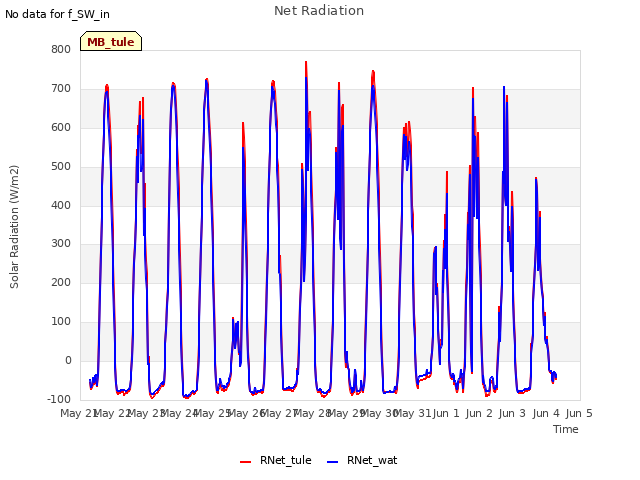Click the 500 y-axis tick label
The width and height of the screenshot is (640, 480).
click(x=61, y=167)
